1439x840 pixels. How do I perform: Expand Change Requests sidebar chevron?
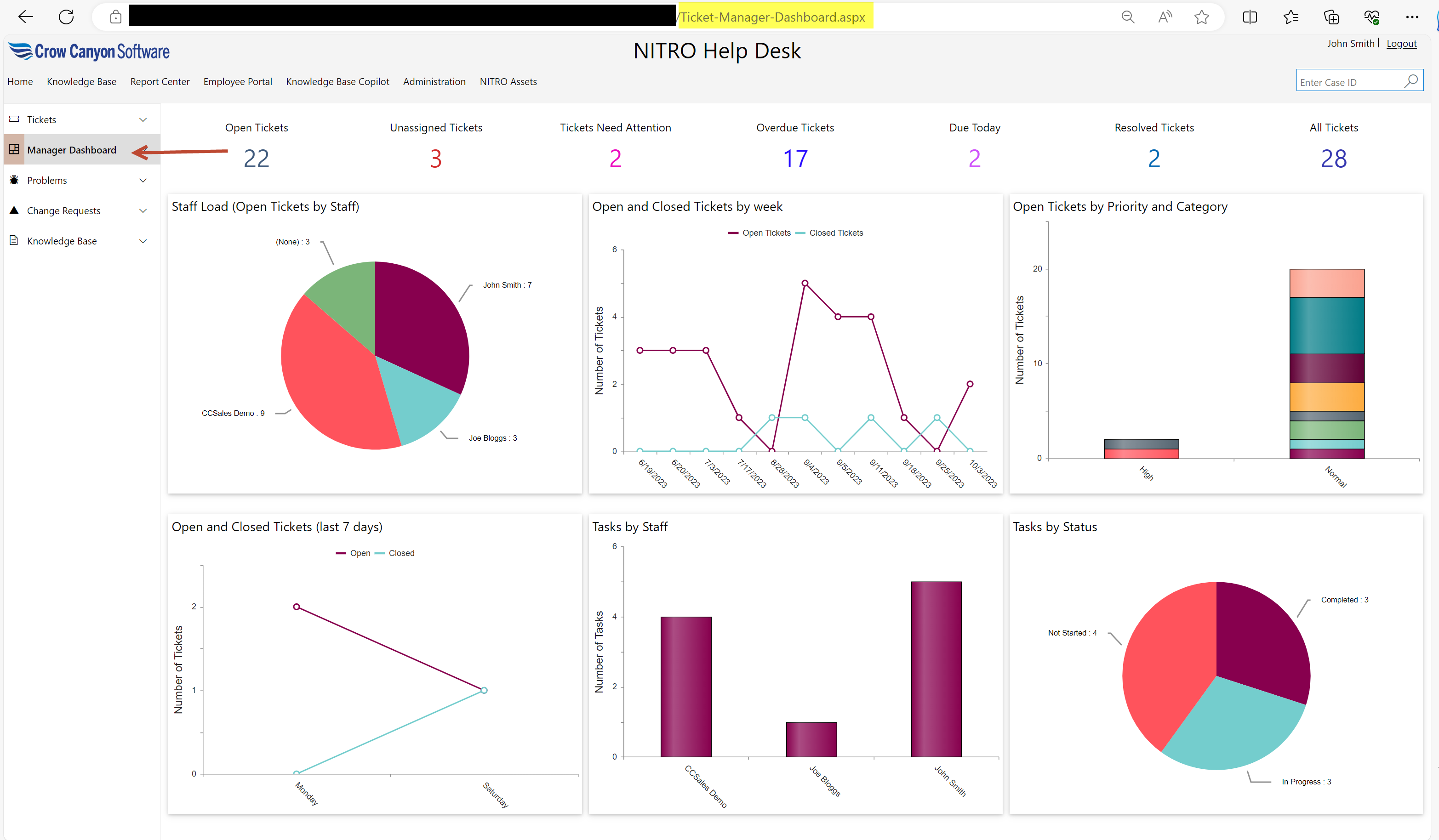pyautogui.click(x=143, y=210)
